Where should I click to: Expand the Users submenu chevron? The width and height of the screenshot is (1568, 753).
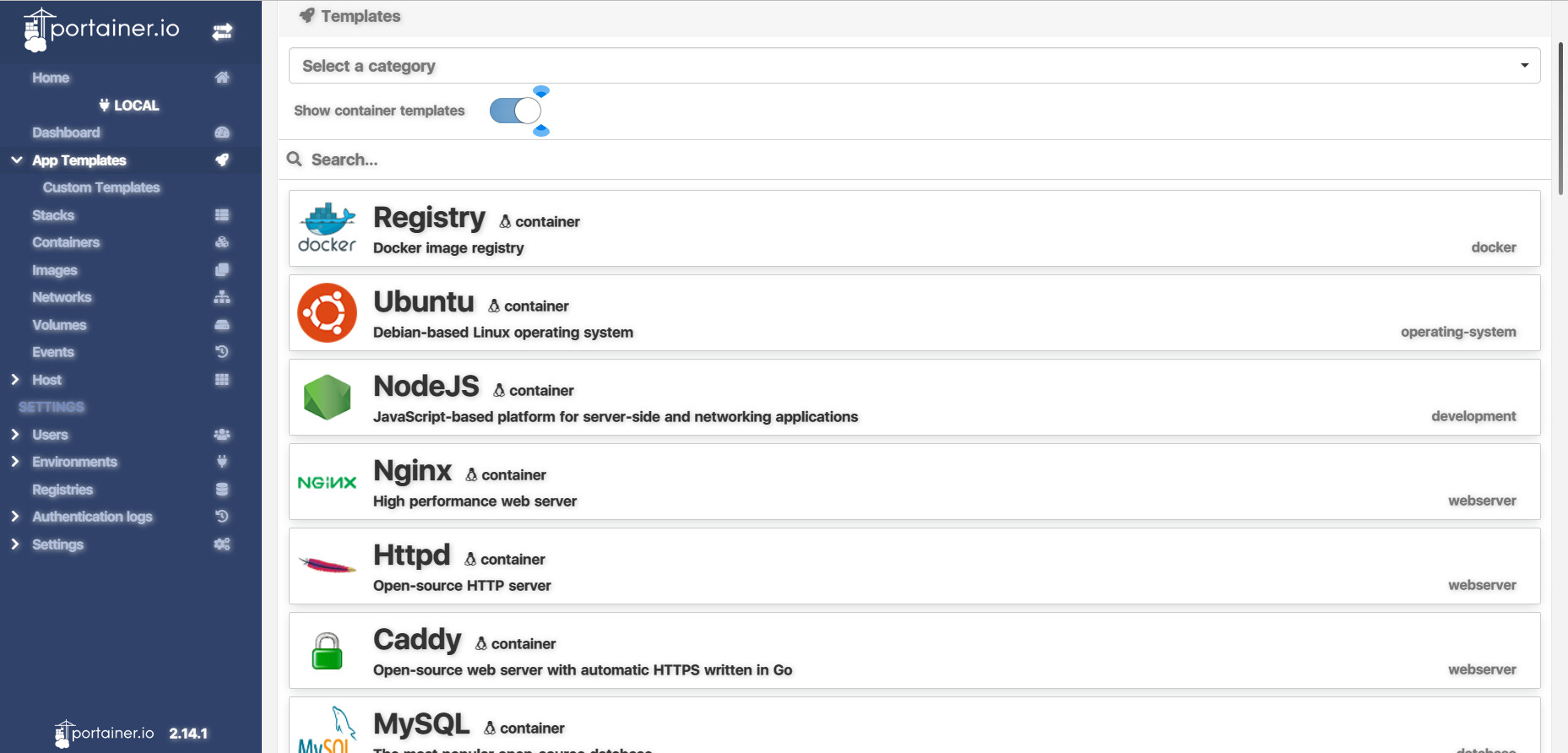(x=15, y=435)
